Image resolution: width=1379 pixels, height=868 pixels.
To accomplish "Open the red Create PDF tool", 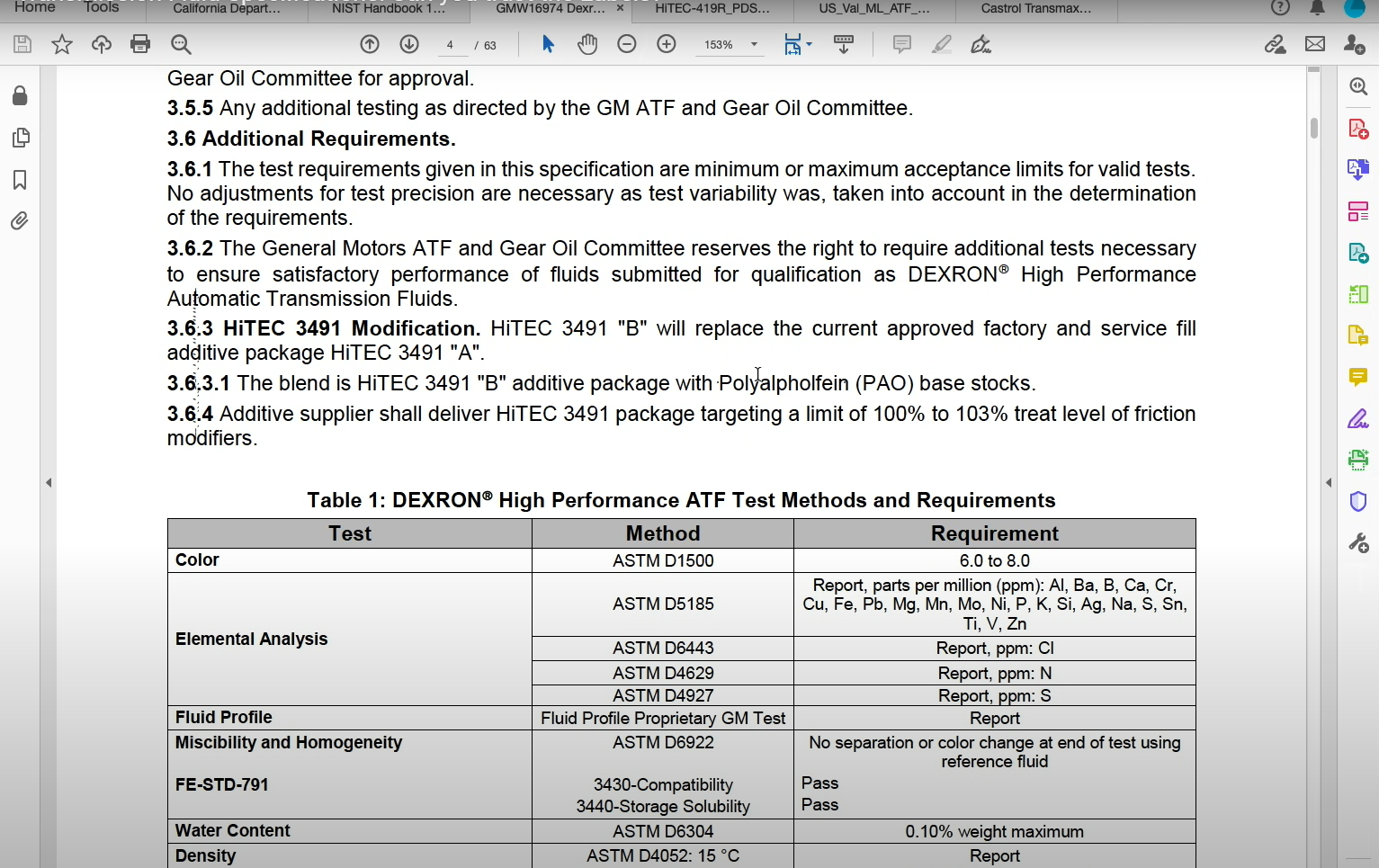I will (x=1358, y=129).
